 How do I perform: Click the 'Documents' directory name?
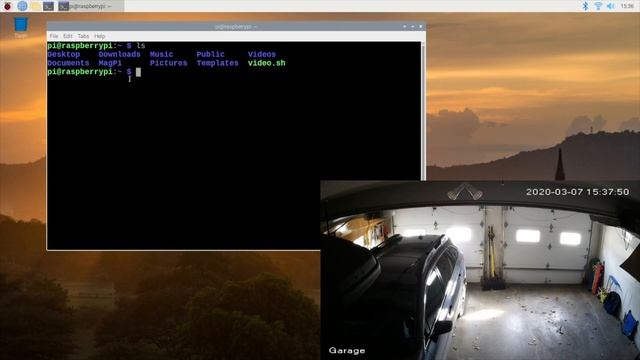coord(68,63)
